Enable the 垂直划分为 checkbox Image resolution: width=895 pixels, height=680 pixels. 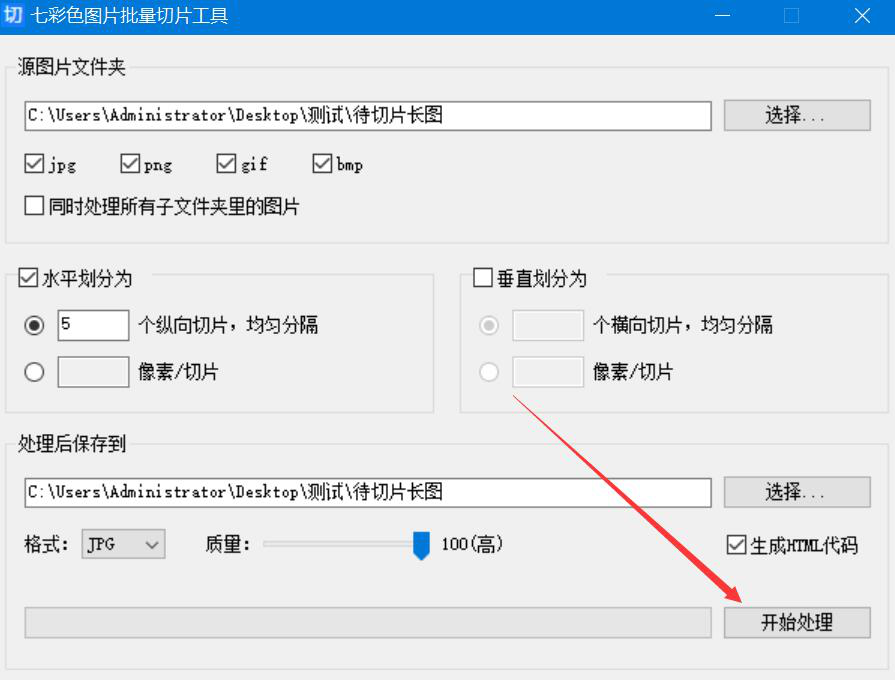point(483,278)
